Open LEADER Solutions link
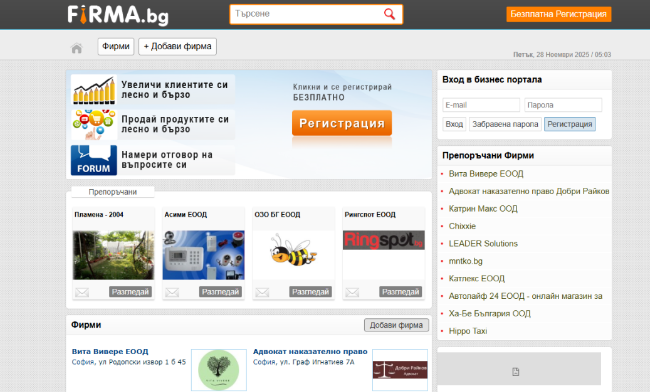This screenshot has width=650, height=392. [x=483, y=243]
